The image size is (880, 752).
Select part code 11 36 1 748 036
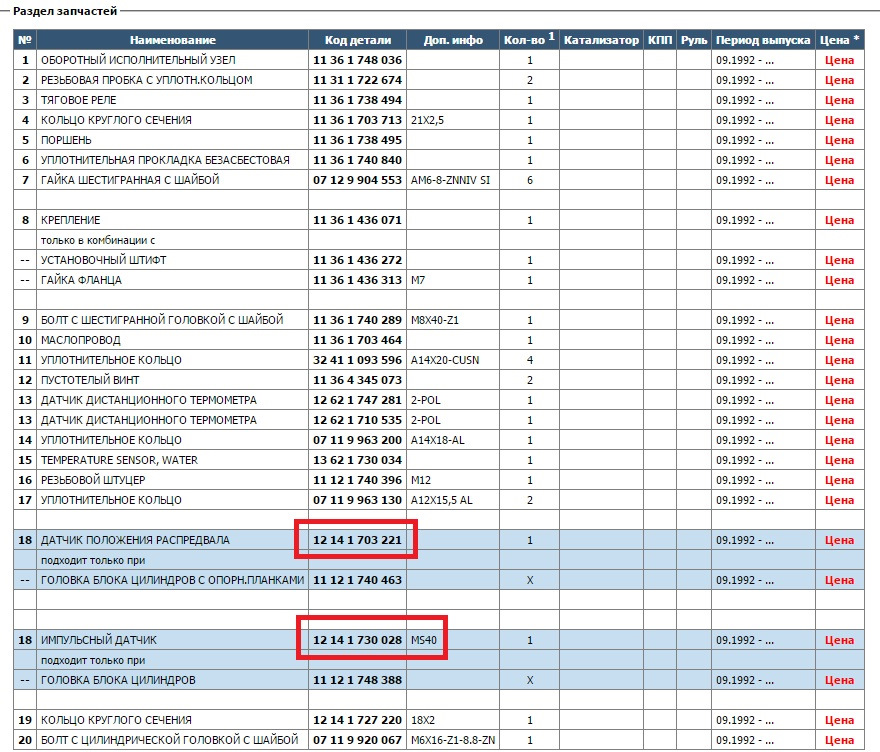click(358, 60)
